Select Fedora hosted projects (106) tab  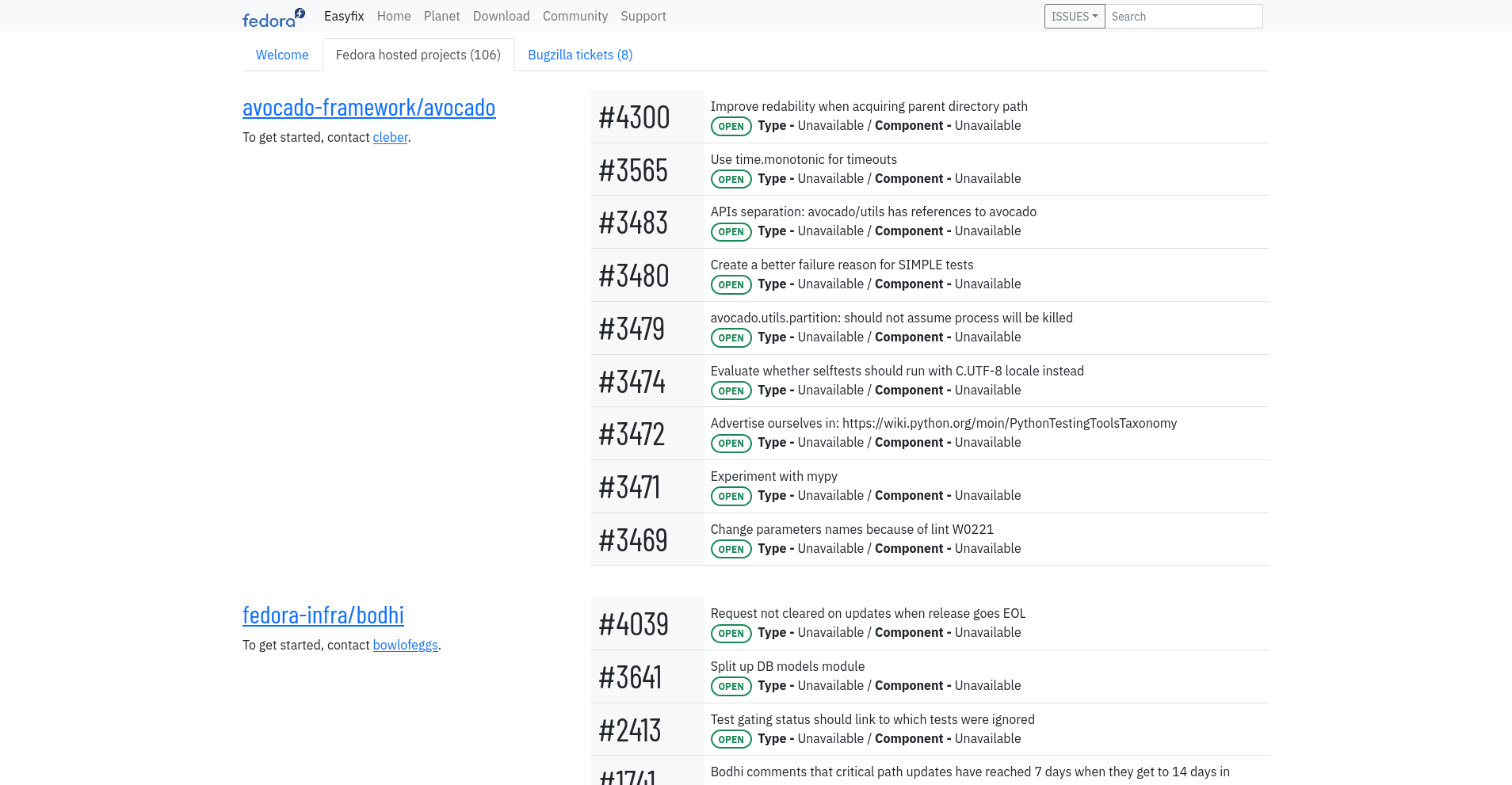tap(418, 55)
